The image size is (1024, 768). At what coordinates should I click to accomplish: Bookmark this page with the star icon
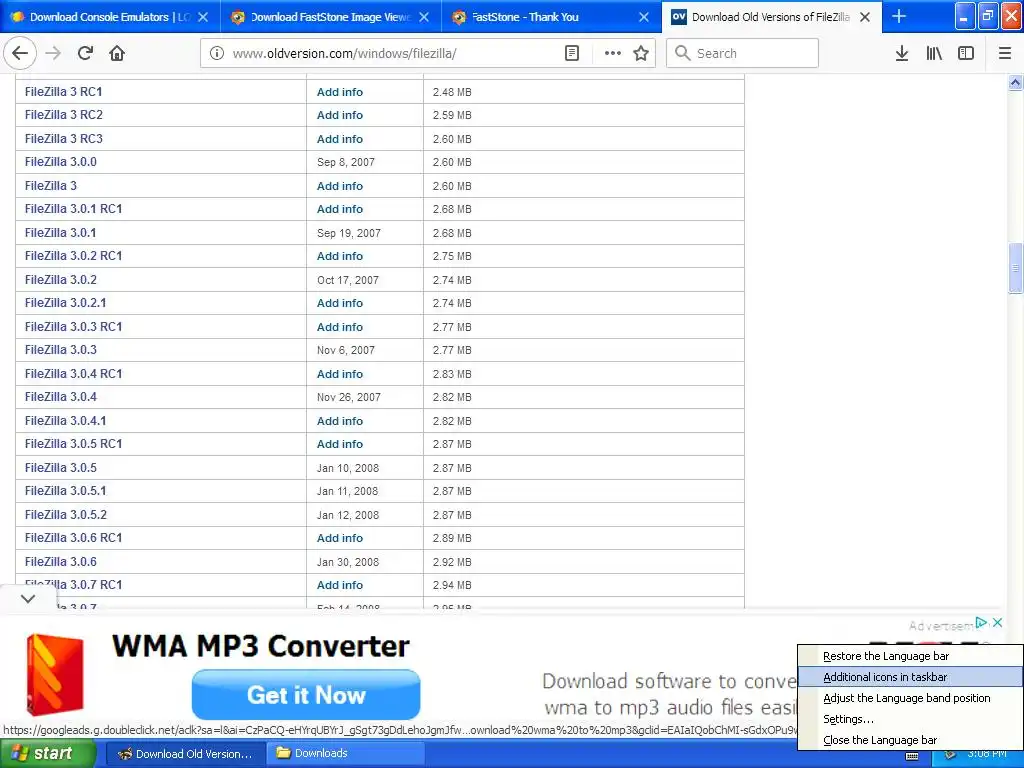coord(641,53)
